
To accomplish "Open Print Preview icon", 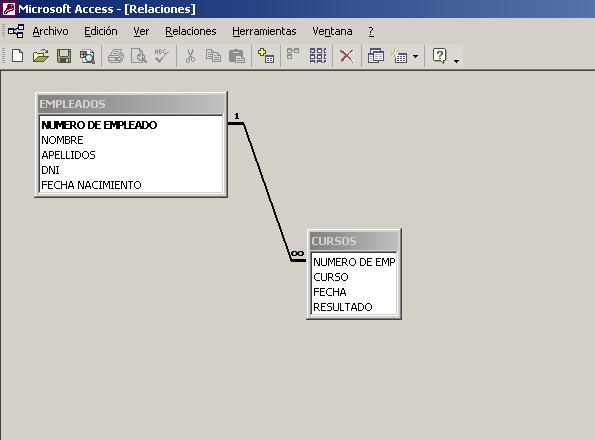I will pyautogui.click(x=139, y=56).
